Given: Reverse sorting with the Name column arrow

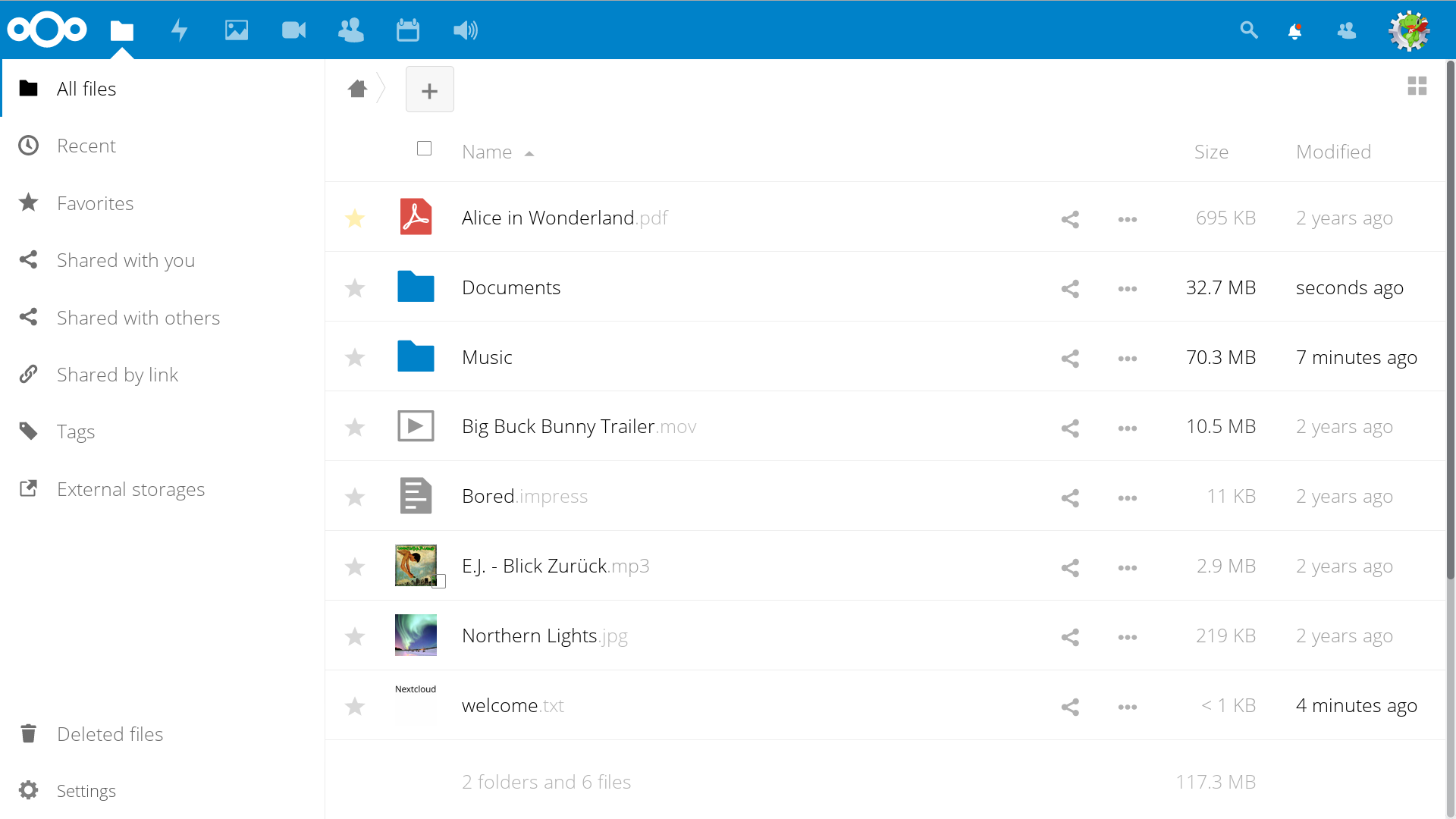Looking at the screenshot, I should (529, 152).
